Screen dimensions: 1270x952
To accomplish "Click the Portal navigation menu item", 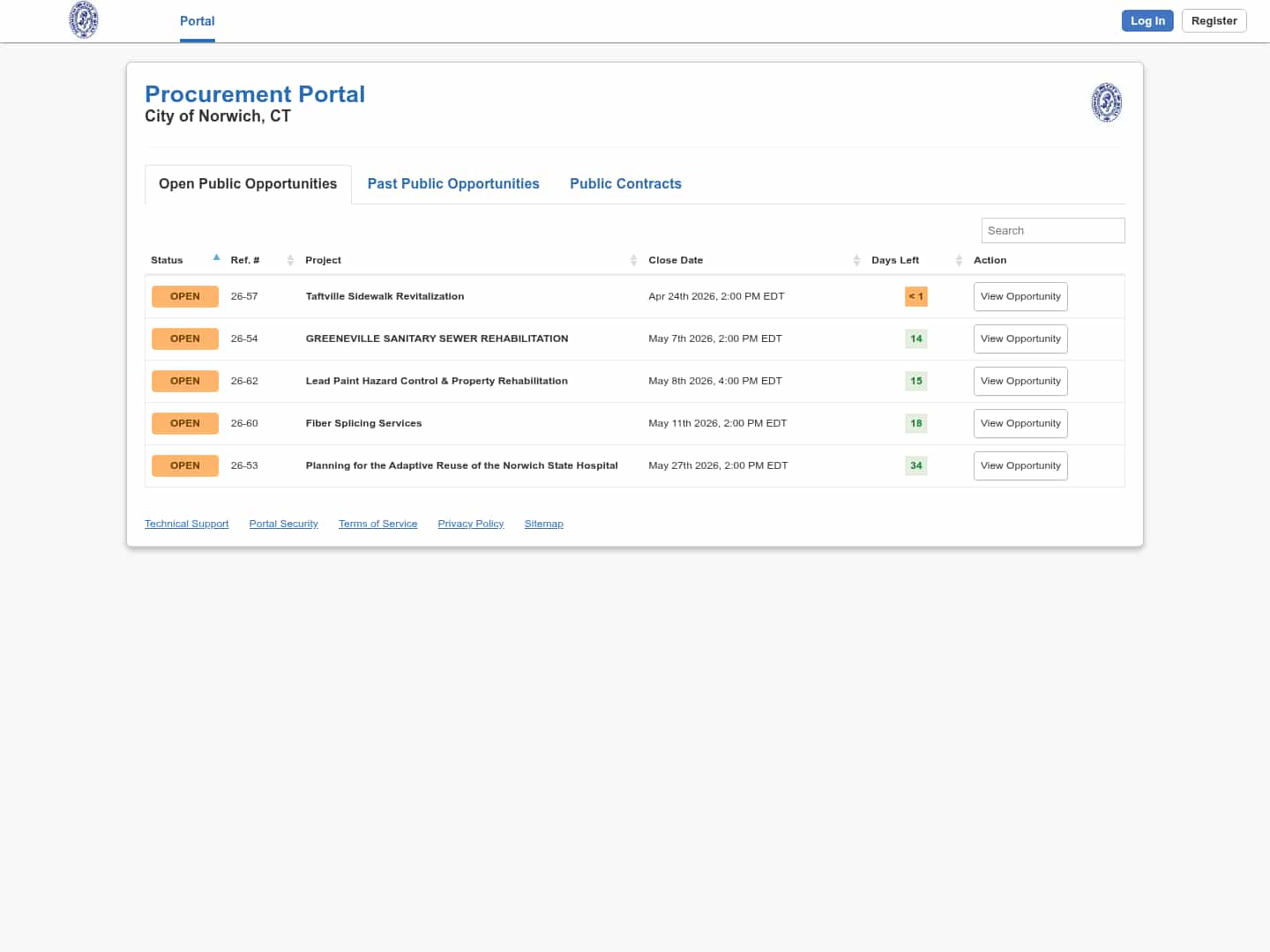I will [x=197, y=21].
